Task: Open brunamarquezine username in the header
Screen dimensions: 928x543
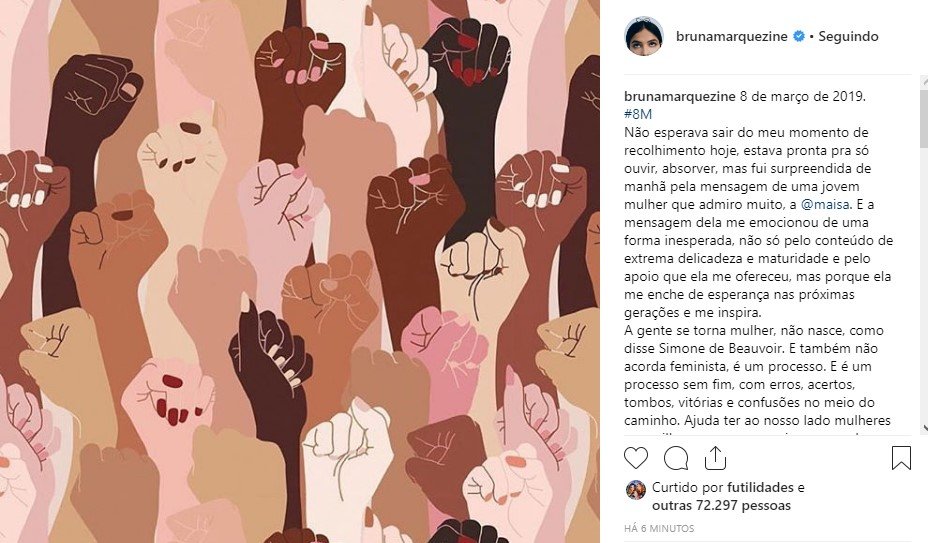Action: click(x=732, y=36)
